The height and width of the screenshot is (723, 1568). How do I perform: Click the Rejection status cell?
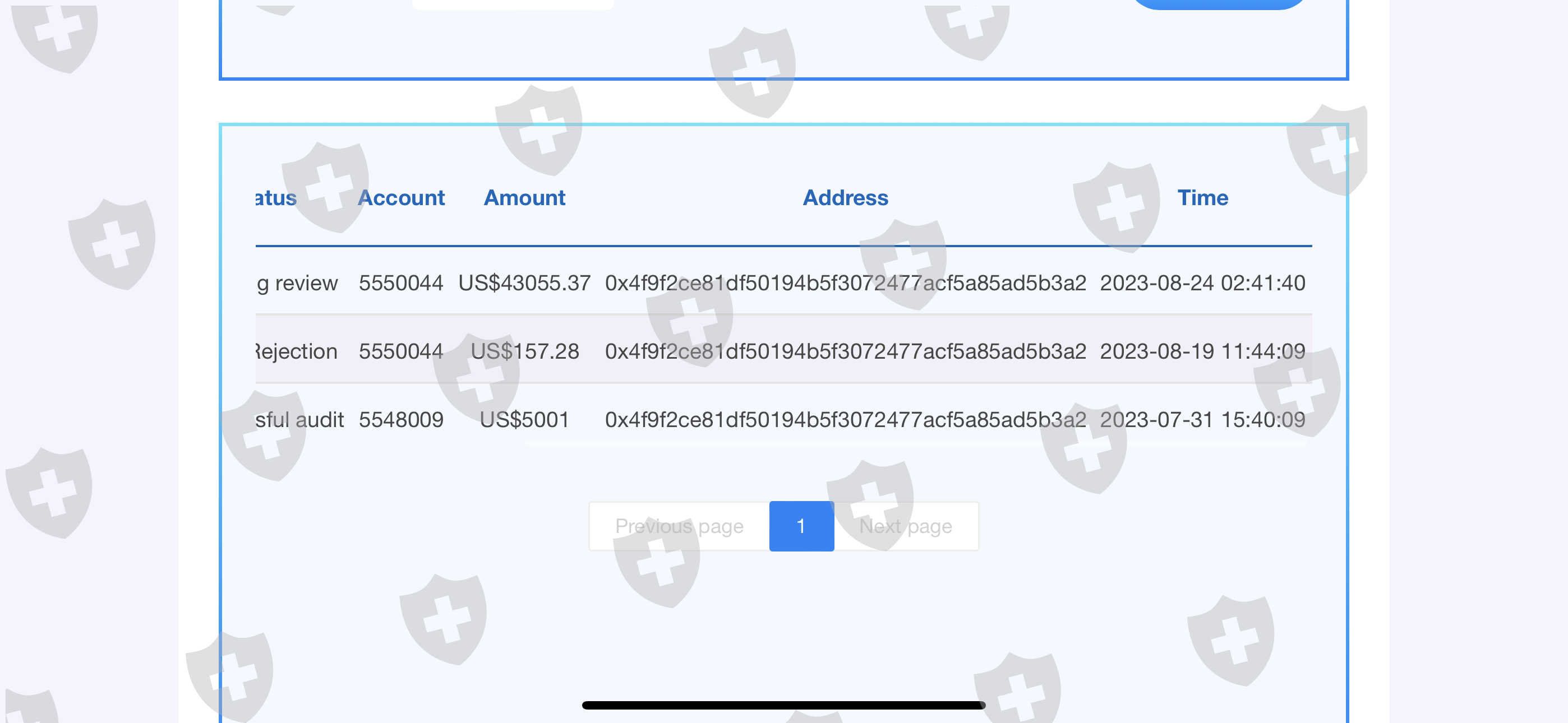pos(297,351)
